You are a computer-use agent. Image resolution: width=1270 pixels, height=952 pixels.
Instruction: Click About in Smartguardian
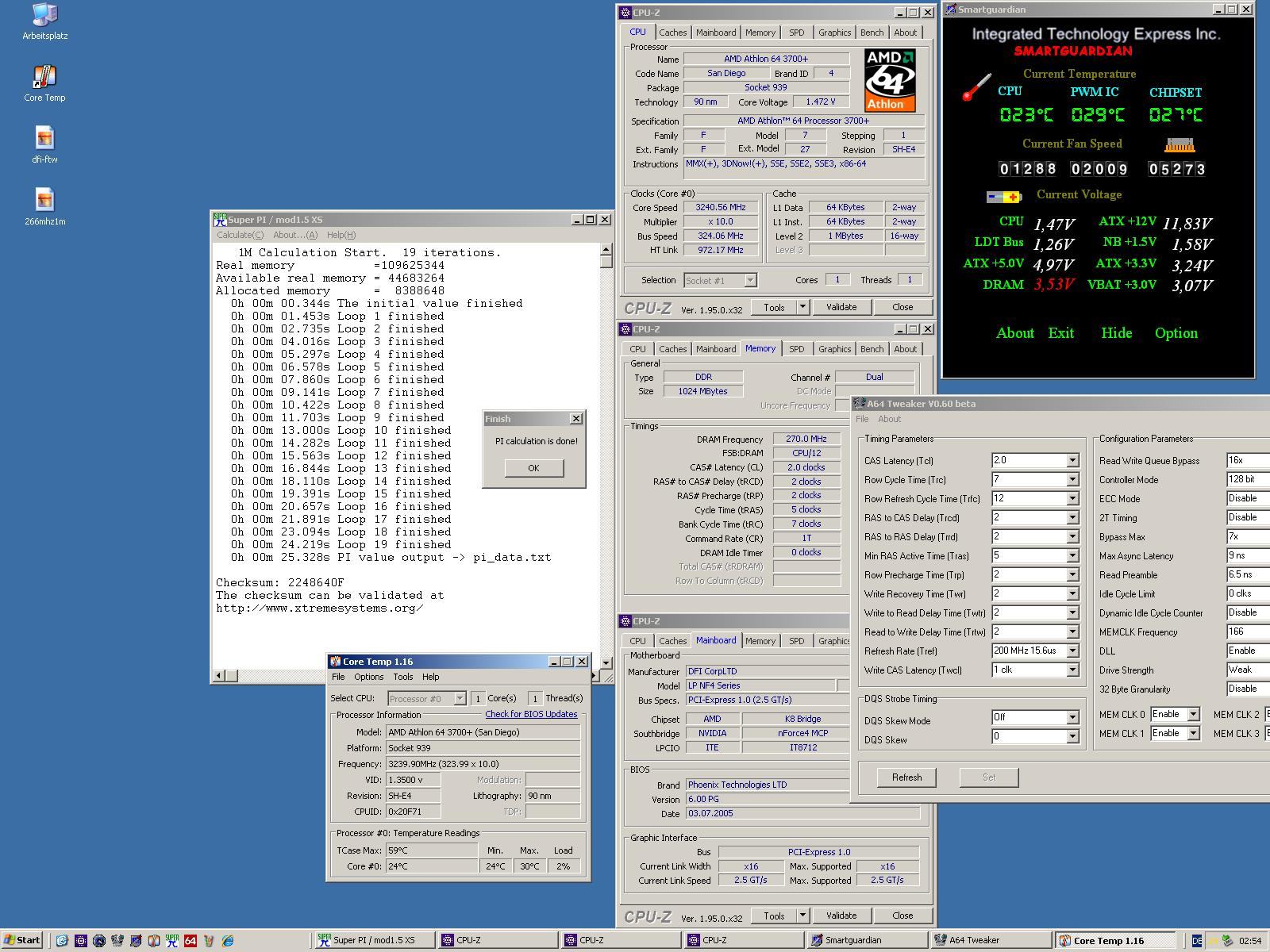(1015, 333)
